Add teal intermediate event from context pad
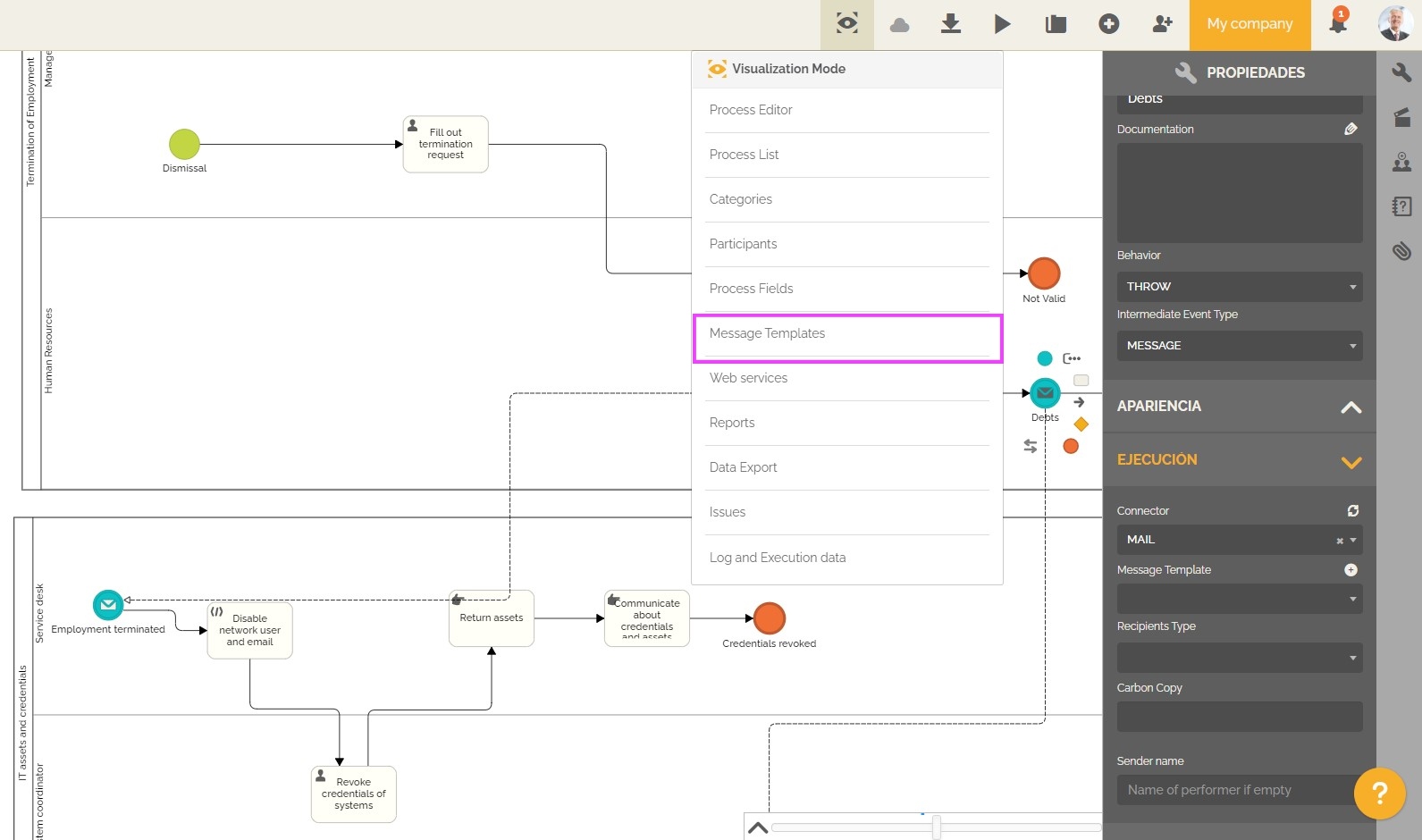The image size is (1422, 840). click(1044, 358)
